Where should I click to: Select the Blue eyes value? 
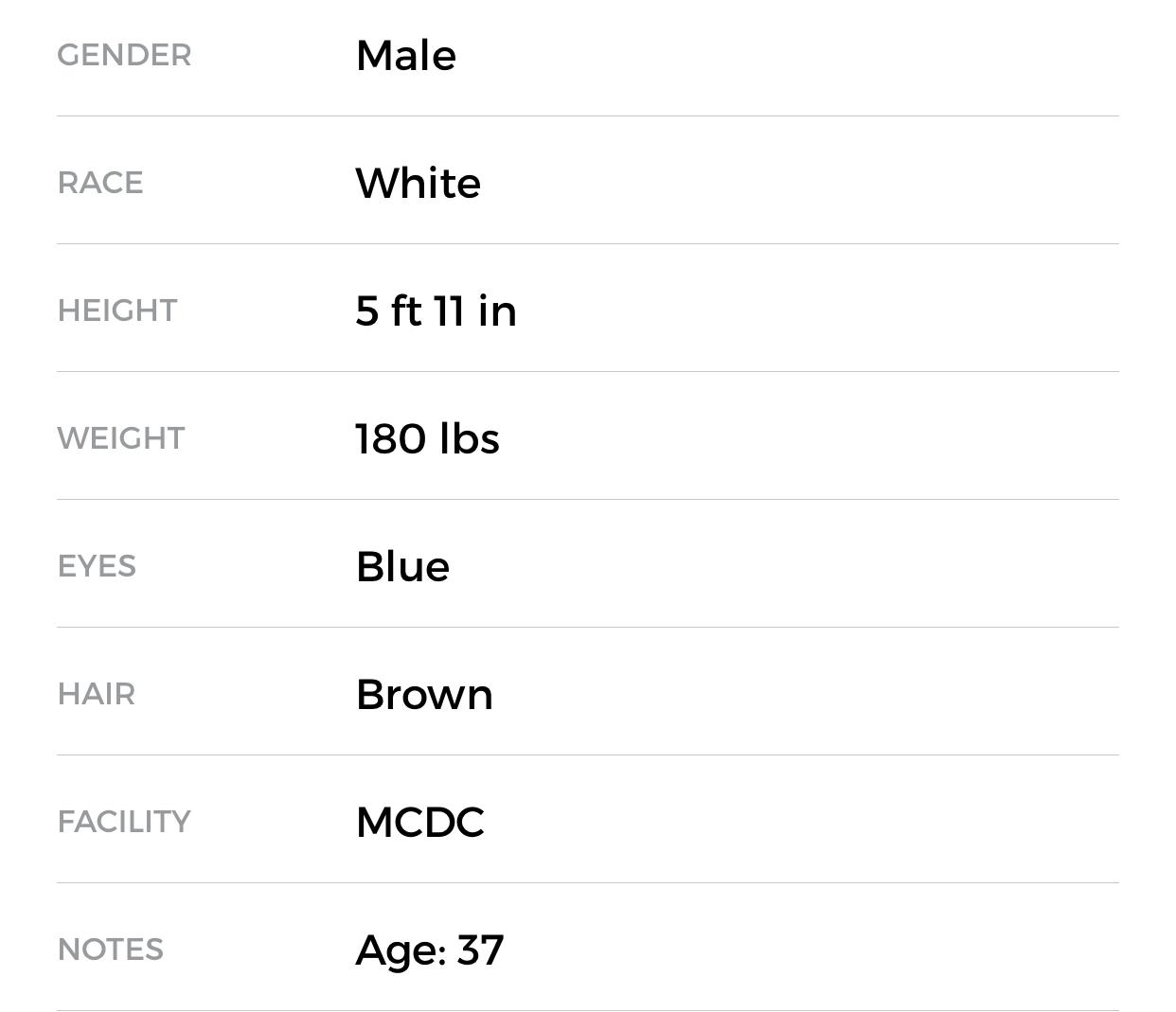click(x=402, y=566)
